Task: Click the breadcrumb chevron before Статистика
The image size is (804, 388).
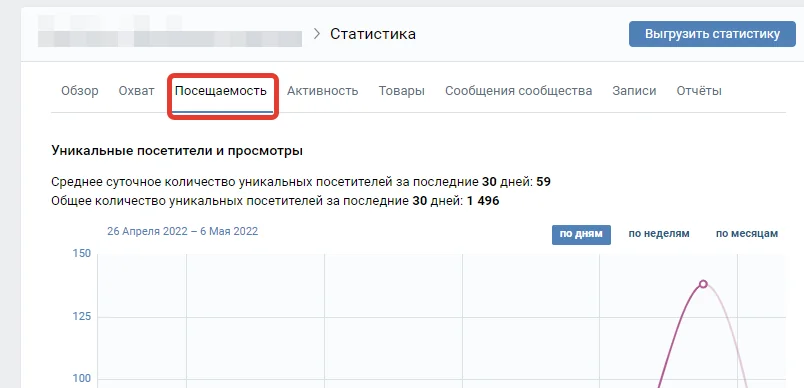Action: pyautogui.click(x=317, y=34)
